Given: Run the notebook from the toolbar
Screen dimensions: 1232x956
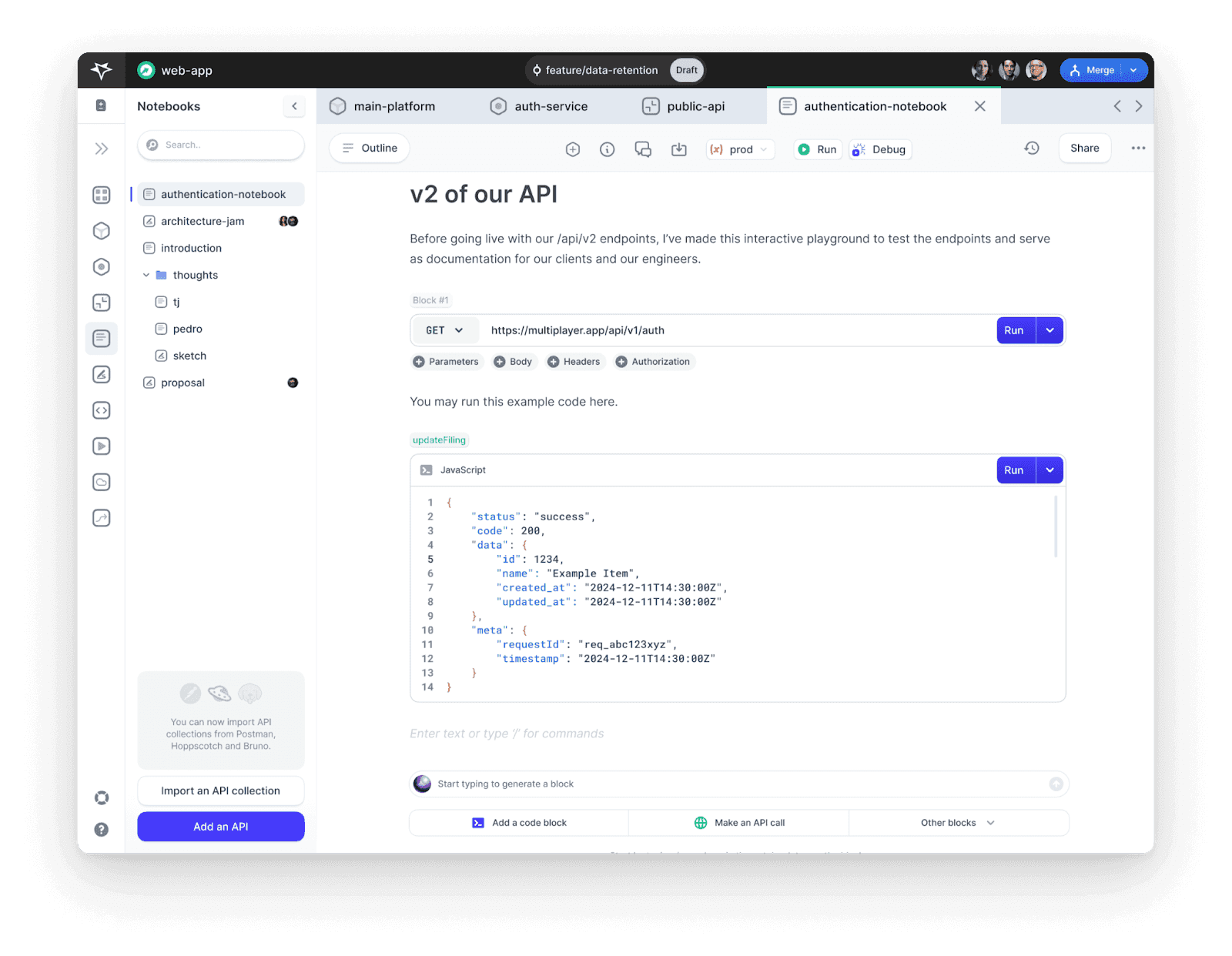Looking at the screenshot, I should (818, 149).
